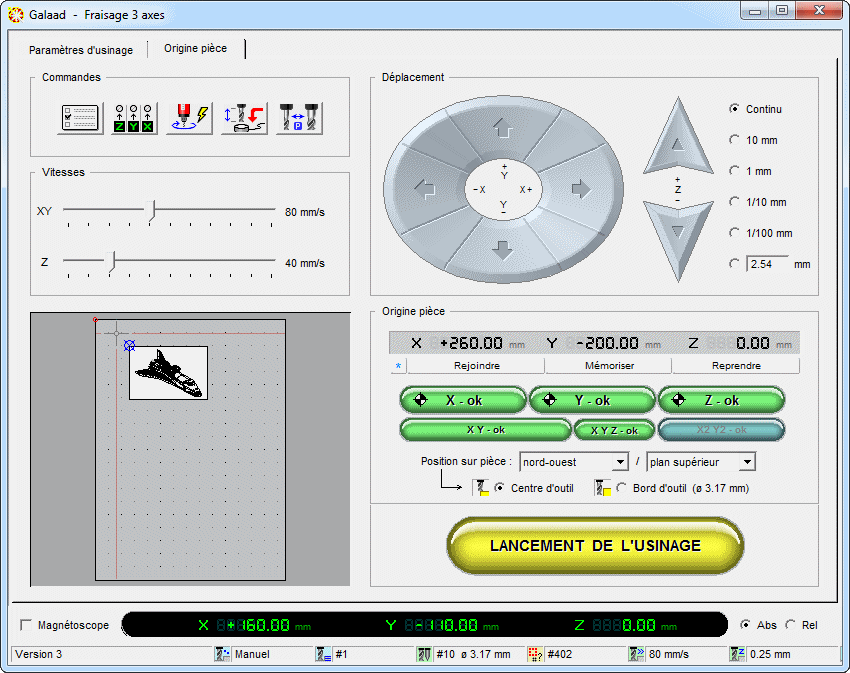Open the nord-ouest position dropdown
850x673 pixels.
tap(618, 462)
